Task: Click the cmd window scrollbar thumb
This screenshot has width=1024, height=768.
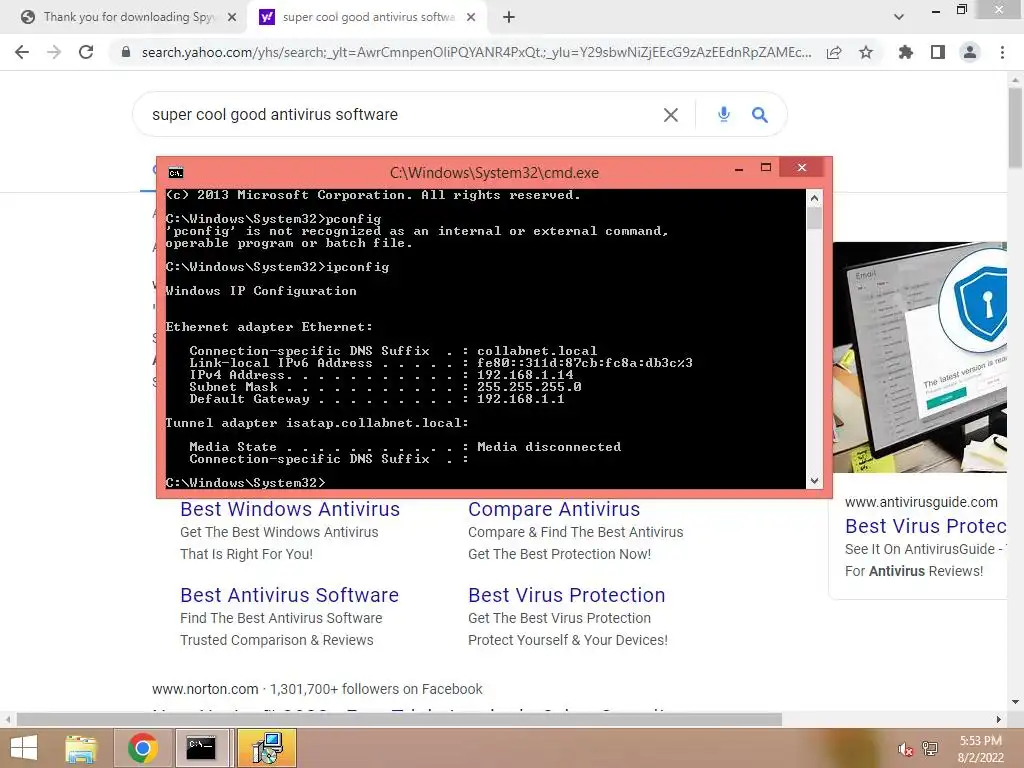Action: [814, 217]
